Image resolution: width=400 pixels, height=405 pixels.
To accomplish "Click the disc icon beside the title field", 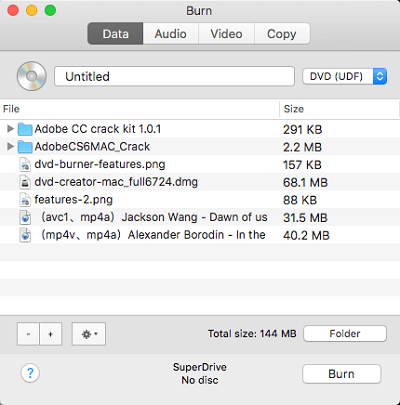I will [32, 76].
